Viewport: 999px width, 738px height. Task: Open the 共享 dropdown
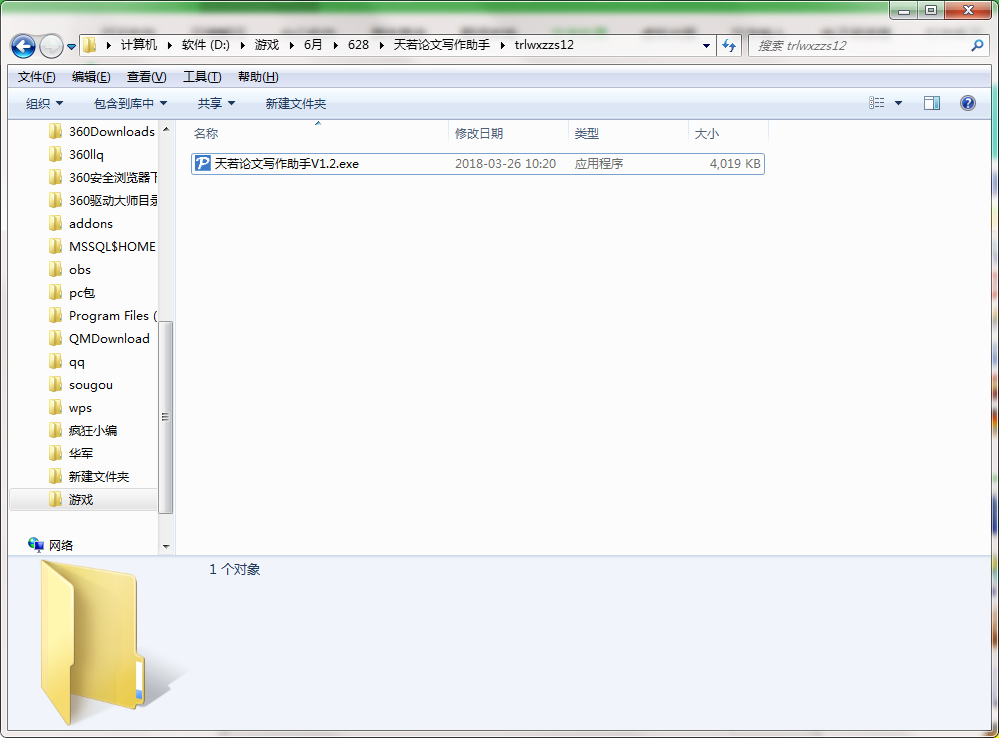point(216,103)
